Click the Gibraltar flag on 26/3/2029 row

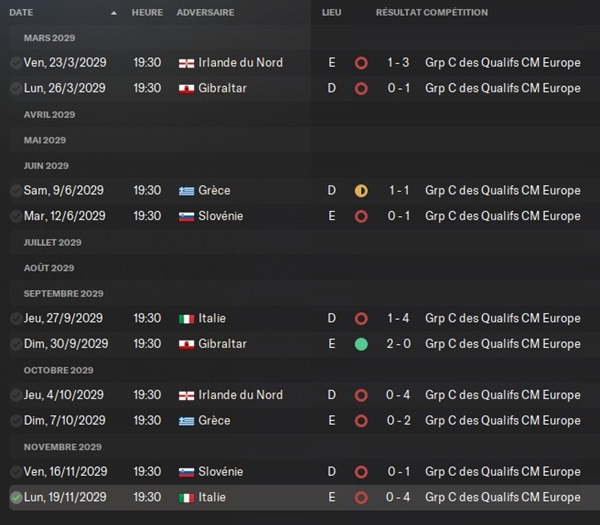pyautogui.click(x=186, y=89)
